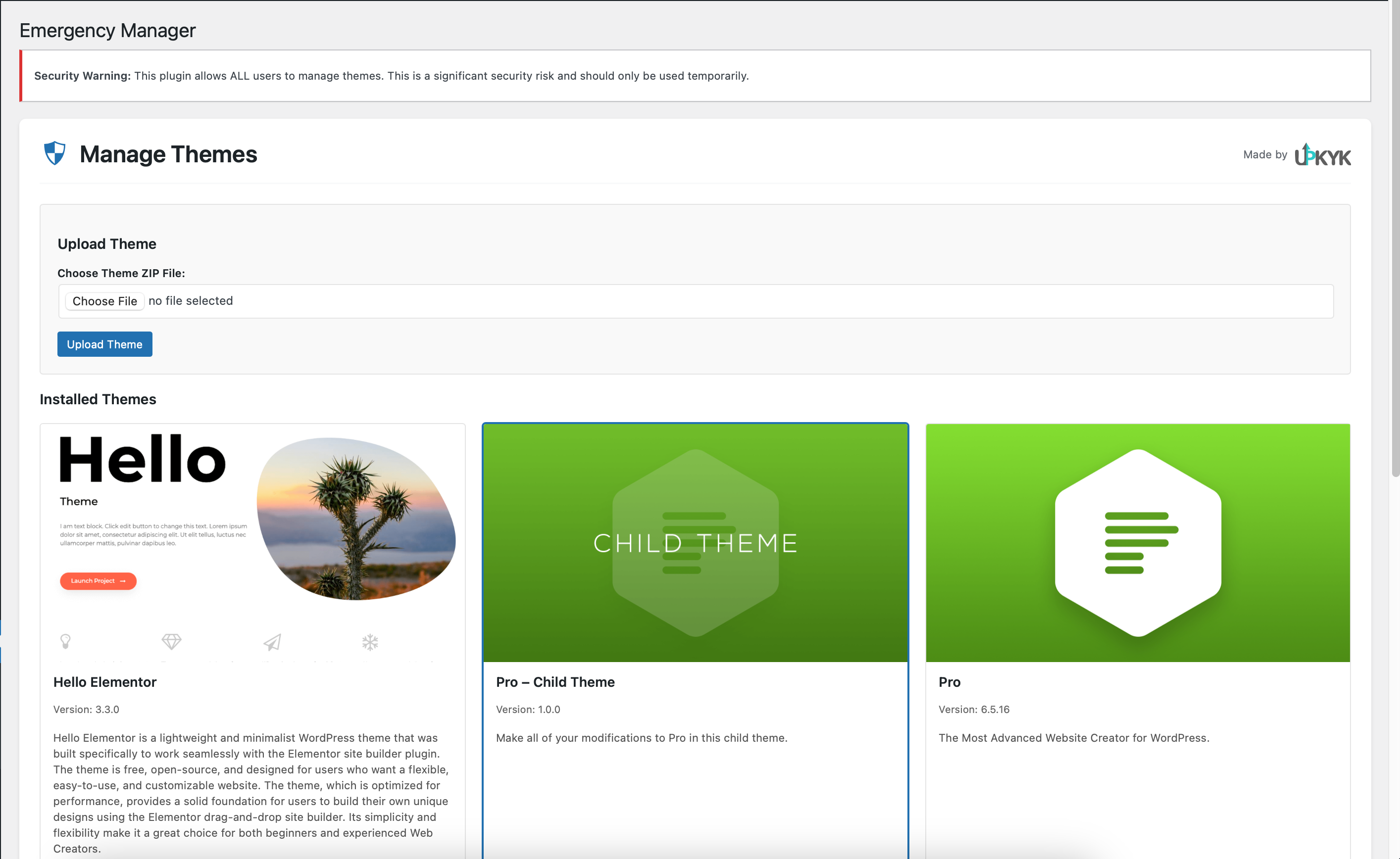Click the UPKYK logo

point(1322,154)
